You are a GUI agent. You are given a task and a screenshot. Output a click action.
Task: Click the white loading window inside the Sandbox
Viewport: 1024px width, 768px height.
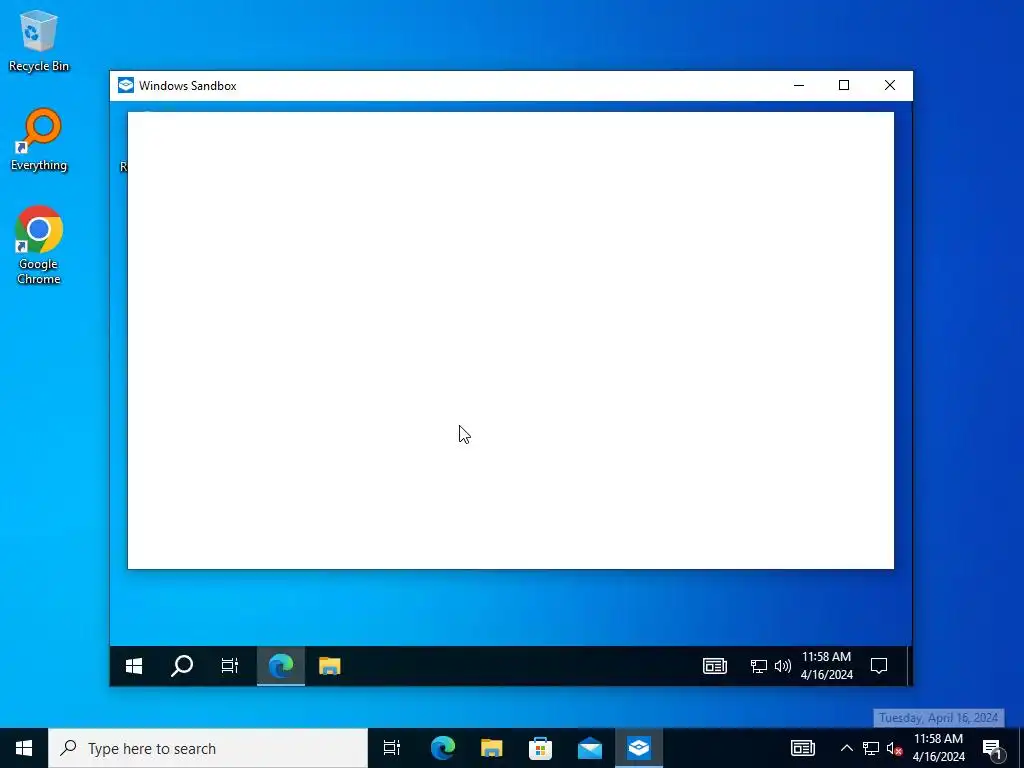point(511,340)
